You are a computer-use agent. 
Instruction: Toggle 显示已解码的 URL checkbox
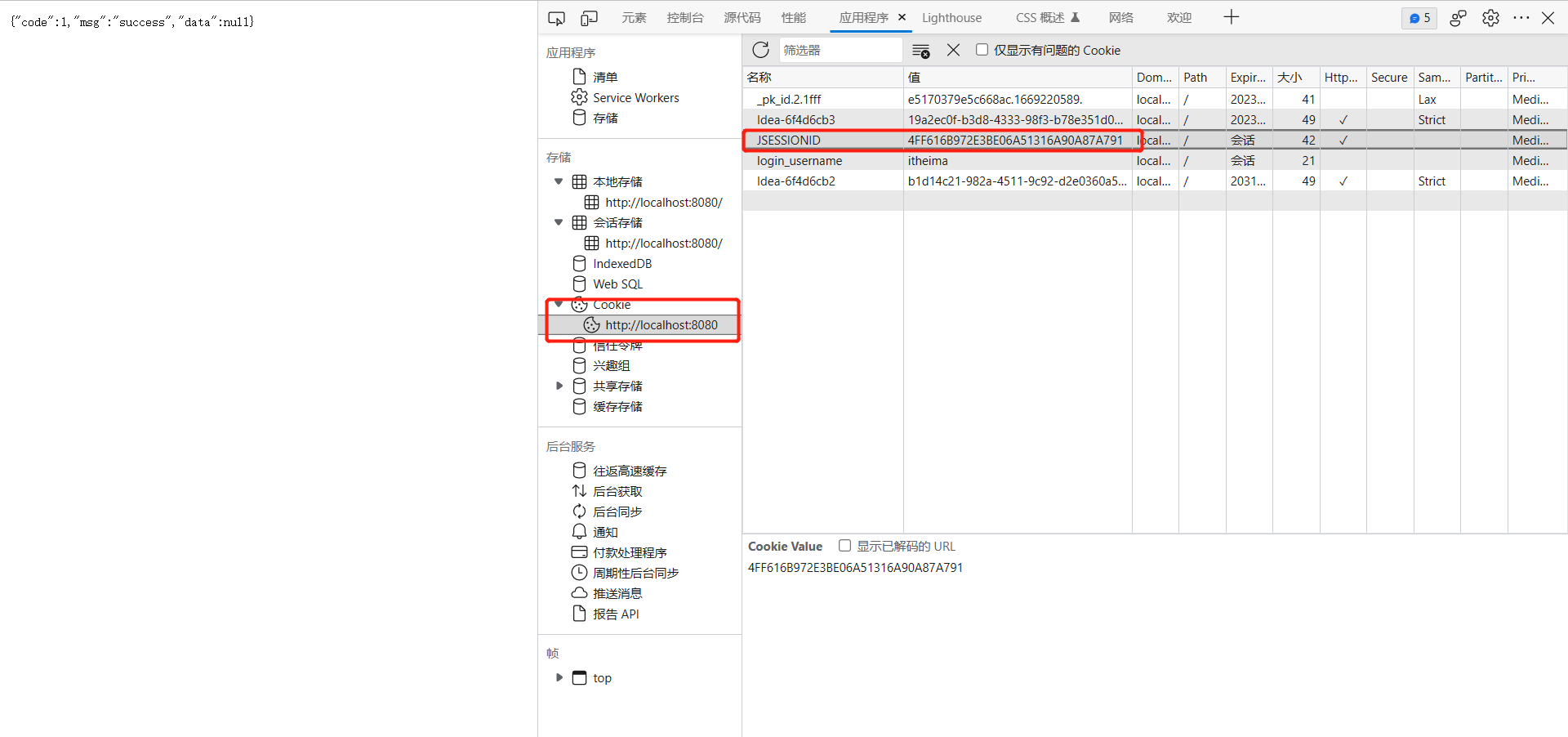[844, 546]
